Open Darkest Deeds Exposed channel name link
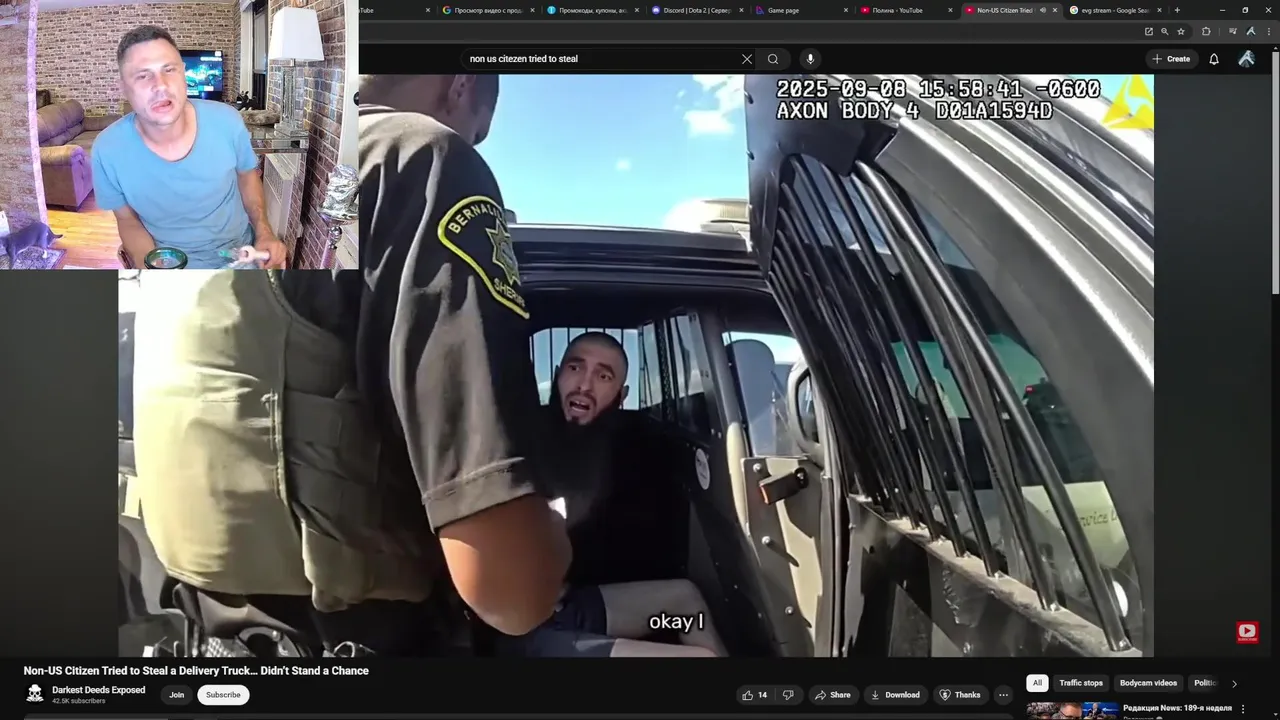The image size is (1280, 720). point(98,690)
